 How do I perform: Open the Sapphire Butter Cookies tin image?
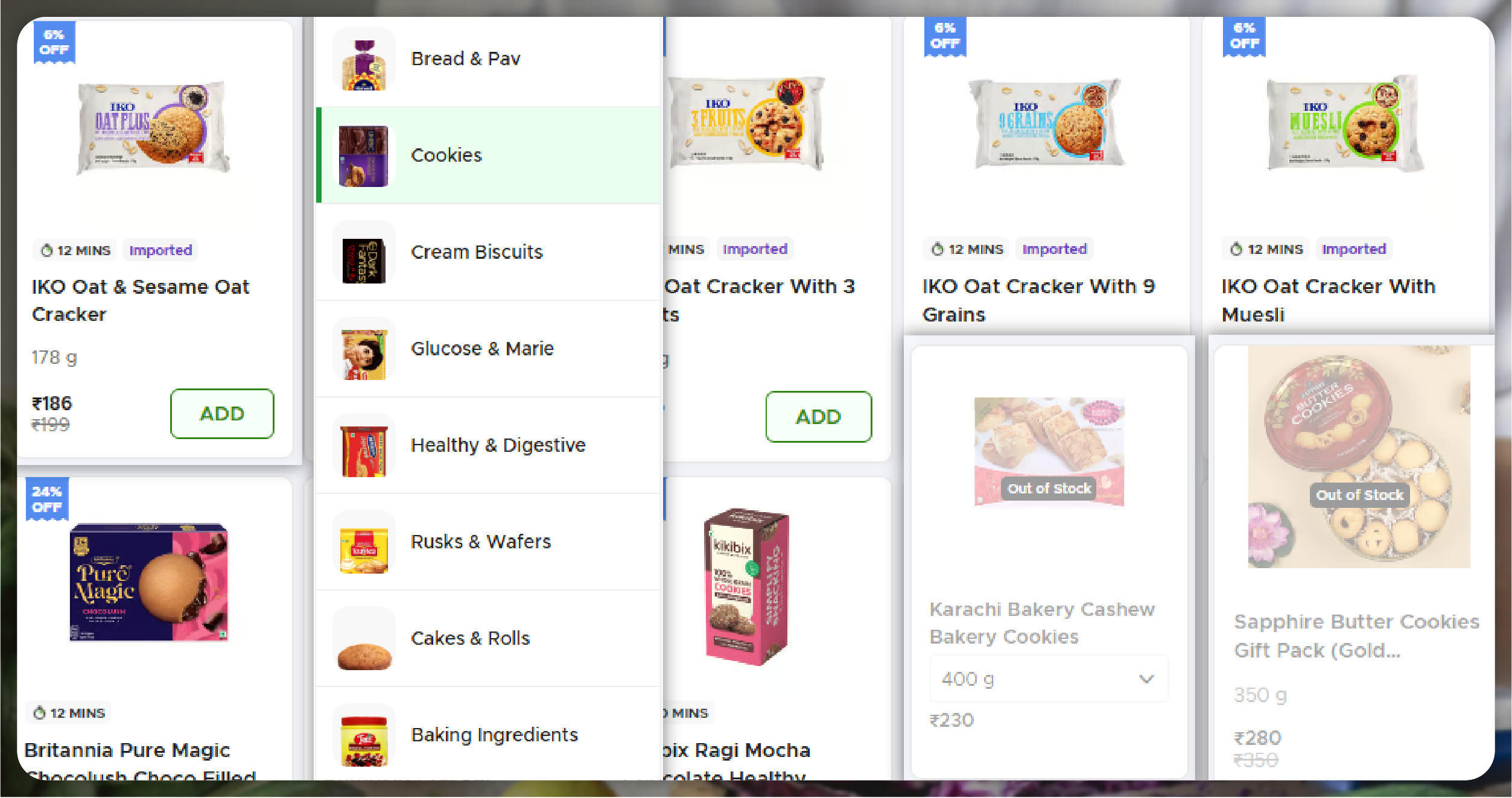pyautogui.click(x=1359, y=457)
